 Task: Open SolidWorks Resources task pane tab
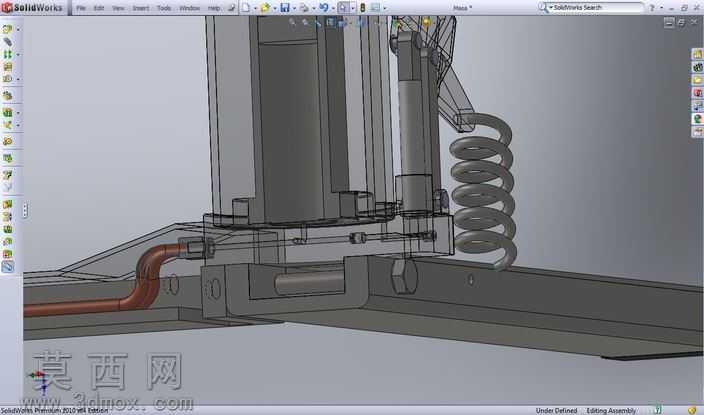pos(697,54)
